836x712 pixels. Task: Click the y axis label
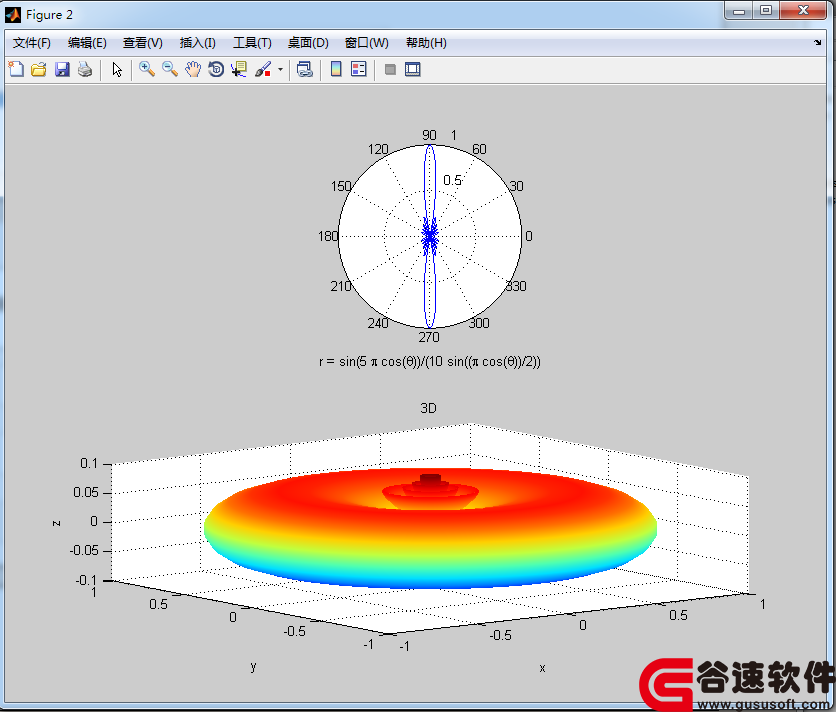coord(253,666)
